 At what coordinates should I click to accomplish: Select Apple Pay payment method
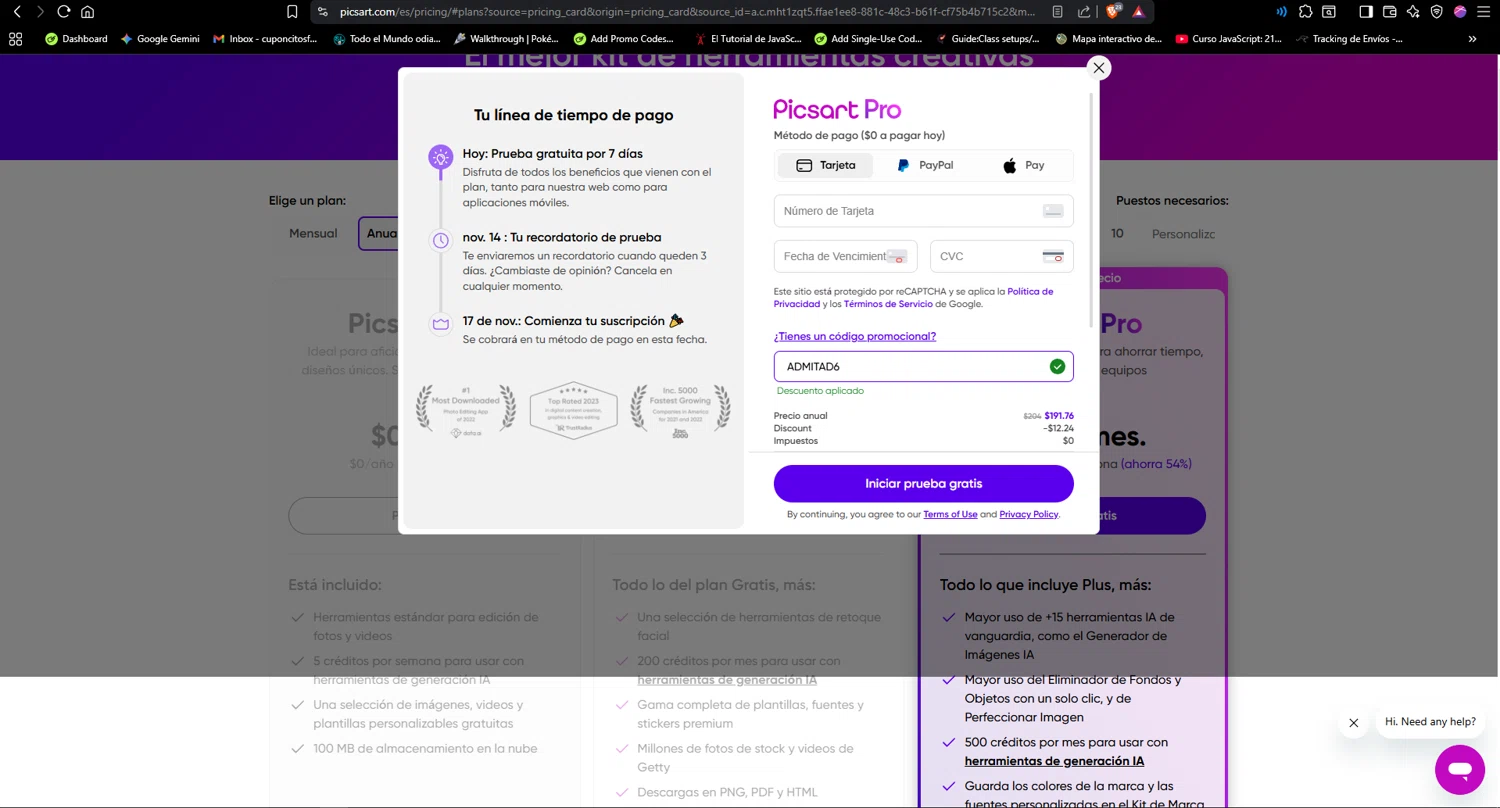[x=1023, y=165]
